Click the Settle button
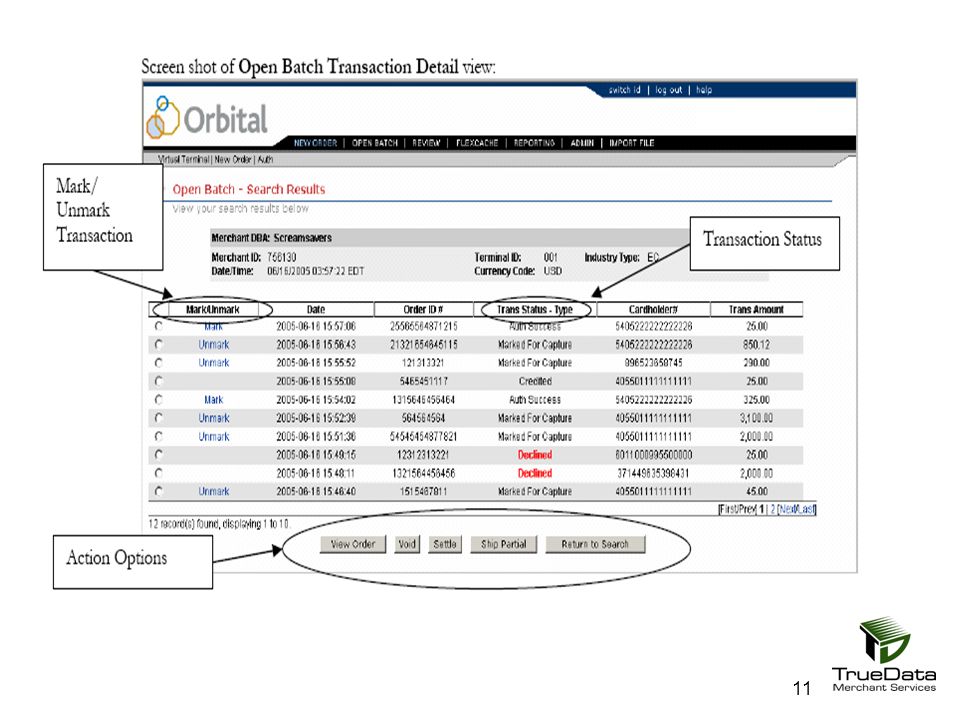 coord(445,544)
